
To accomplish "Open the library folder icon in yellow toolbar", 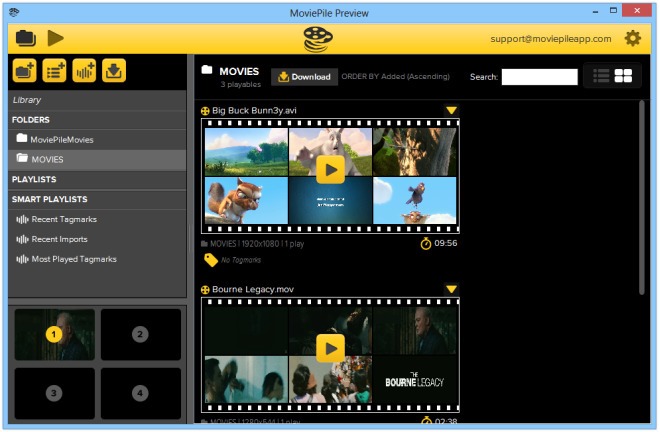I will point(26,38).
